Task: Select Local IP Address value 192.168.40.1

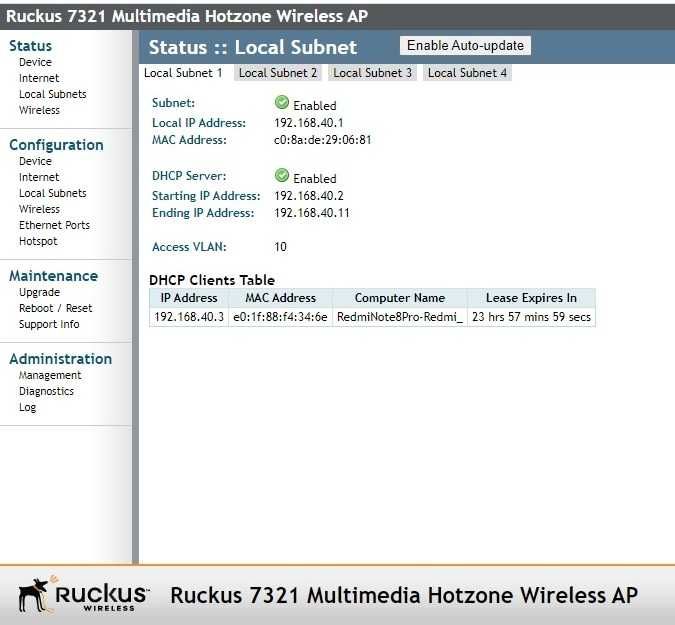Action: point(309,123)
